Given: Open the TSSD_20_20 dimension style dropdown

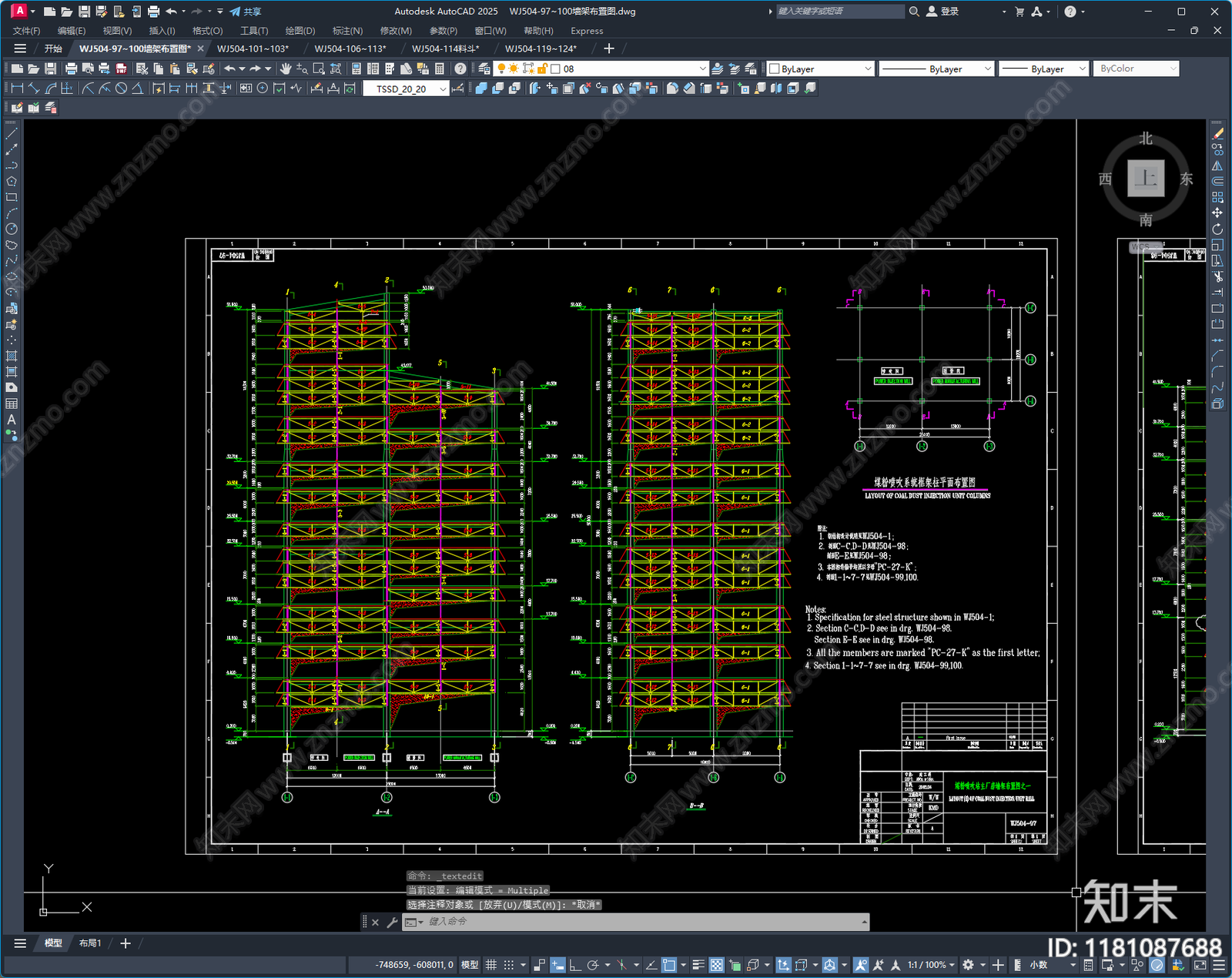Looking at the screenshot, I should 443,89.
